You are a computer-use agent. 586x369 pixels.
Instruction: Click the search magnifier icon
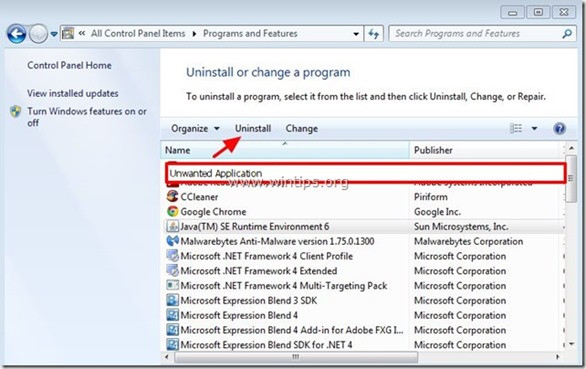567,34
